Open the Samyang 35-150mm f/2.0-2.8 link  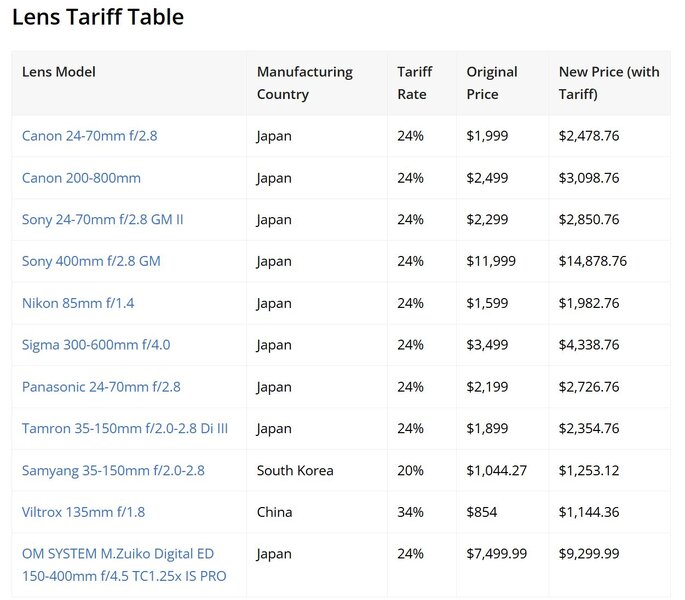(113, 470)
